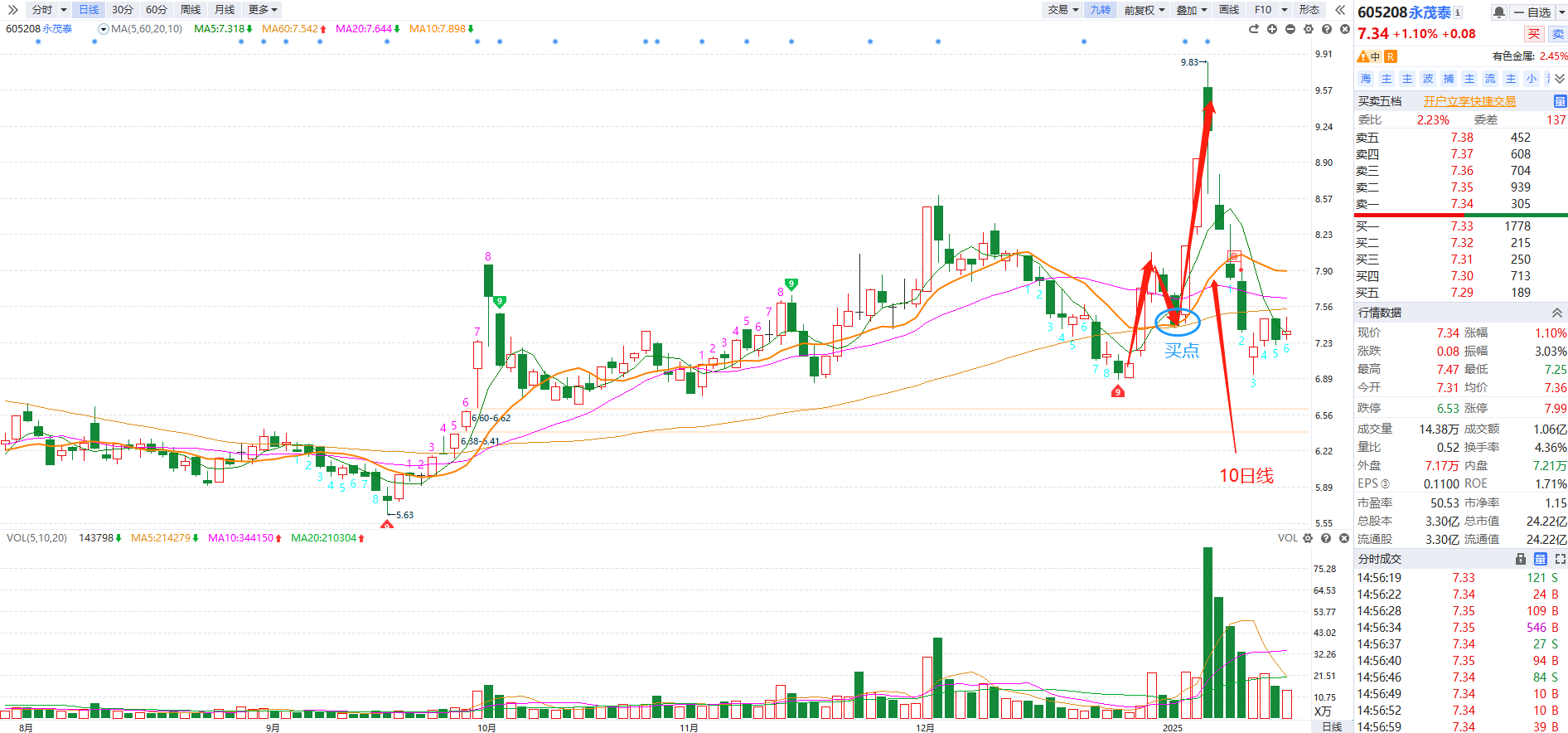The height and width of the screenshot is (733, 1568).
Task: Click the 永茂泰 stock name in chart header
Action: pos(57,29)
